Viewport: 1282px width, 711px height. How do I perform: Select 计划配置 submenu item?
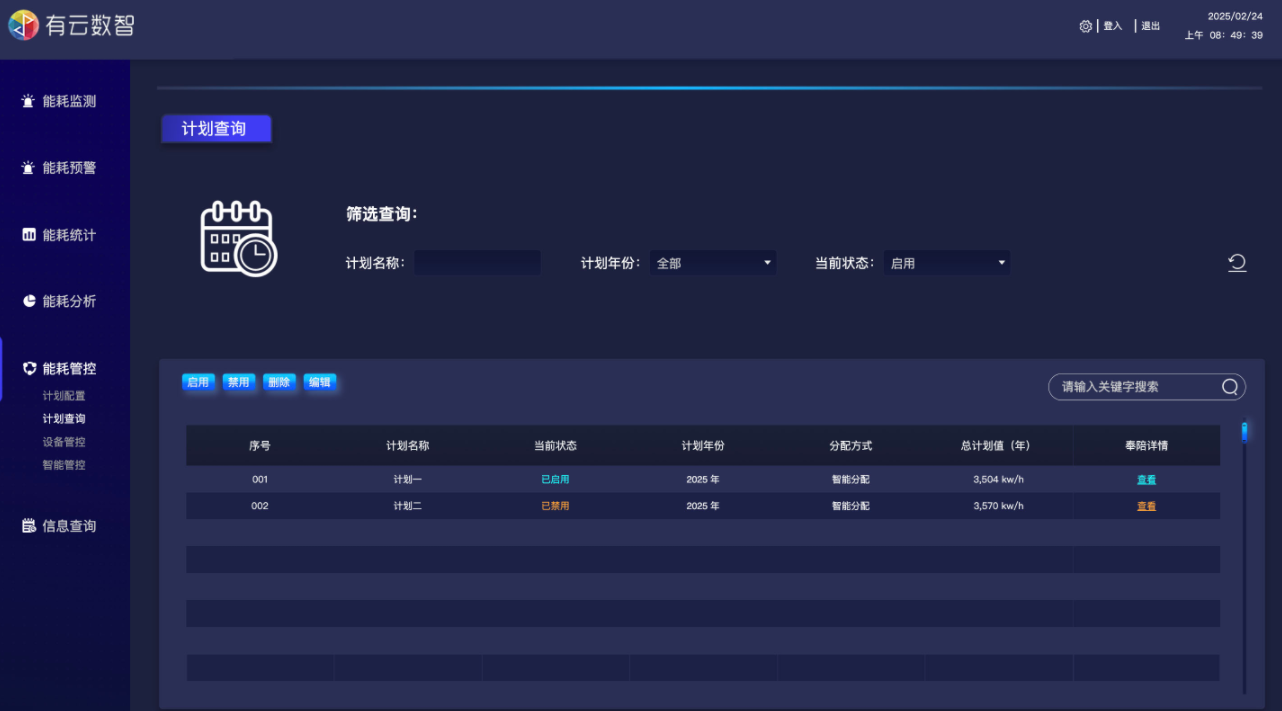pyautogui.click(x=64, y=396)
